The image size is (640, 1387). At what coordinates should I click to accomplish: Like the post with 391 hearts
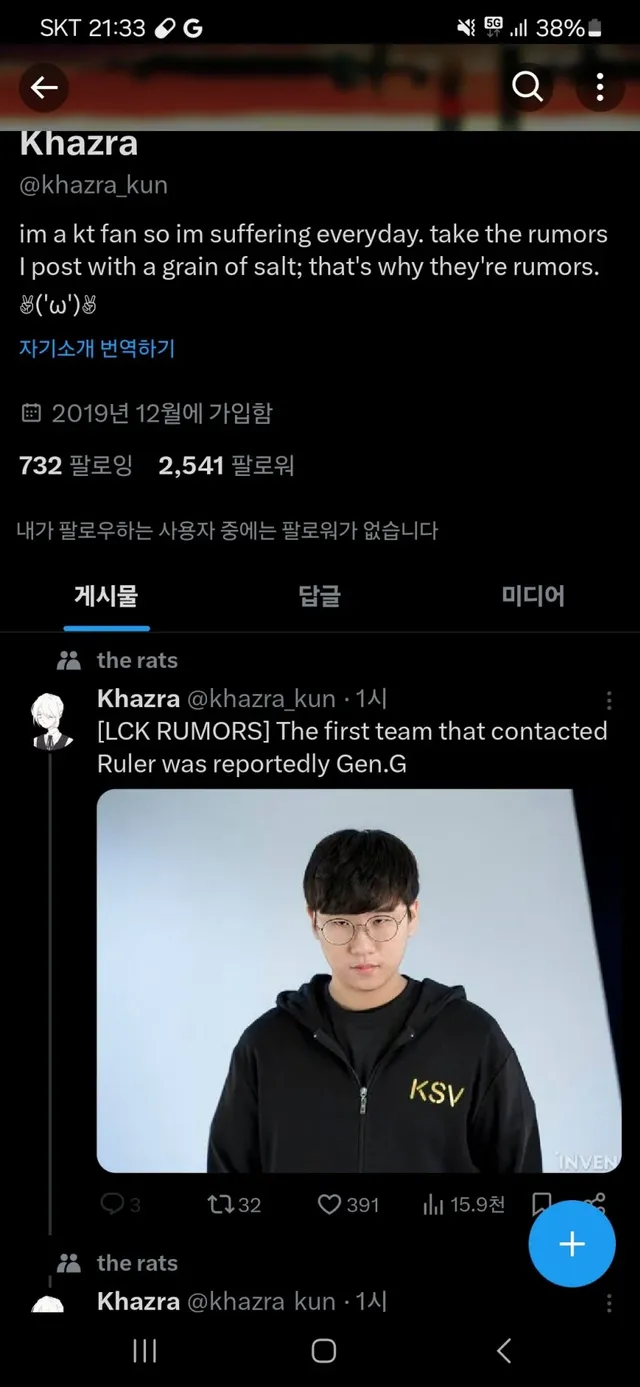tap(348, 1205)
